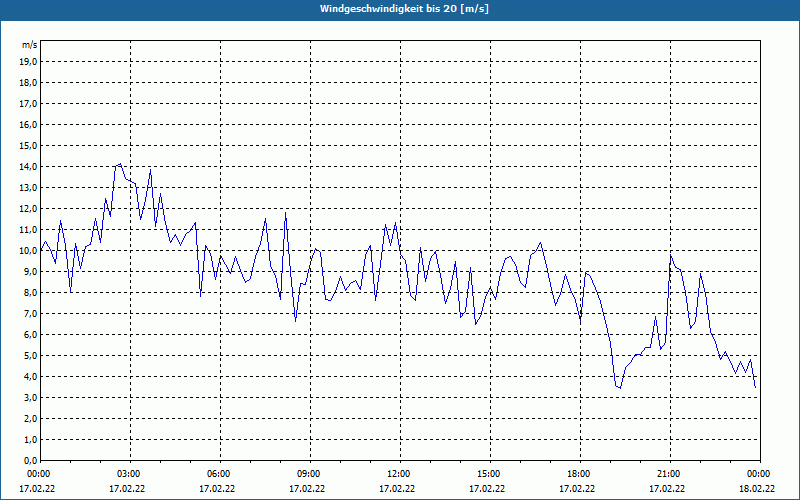Select the '15,0' y-axis label

pos(29,145)
